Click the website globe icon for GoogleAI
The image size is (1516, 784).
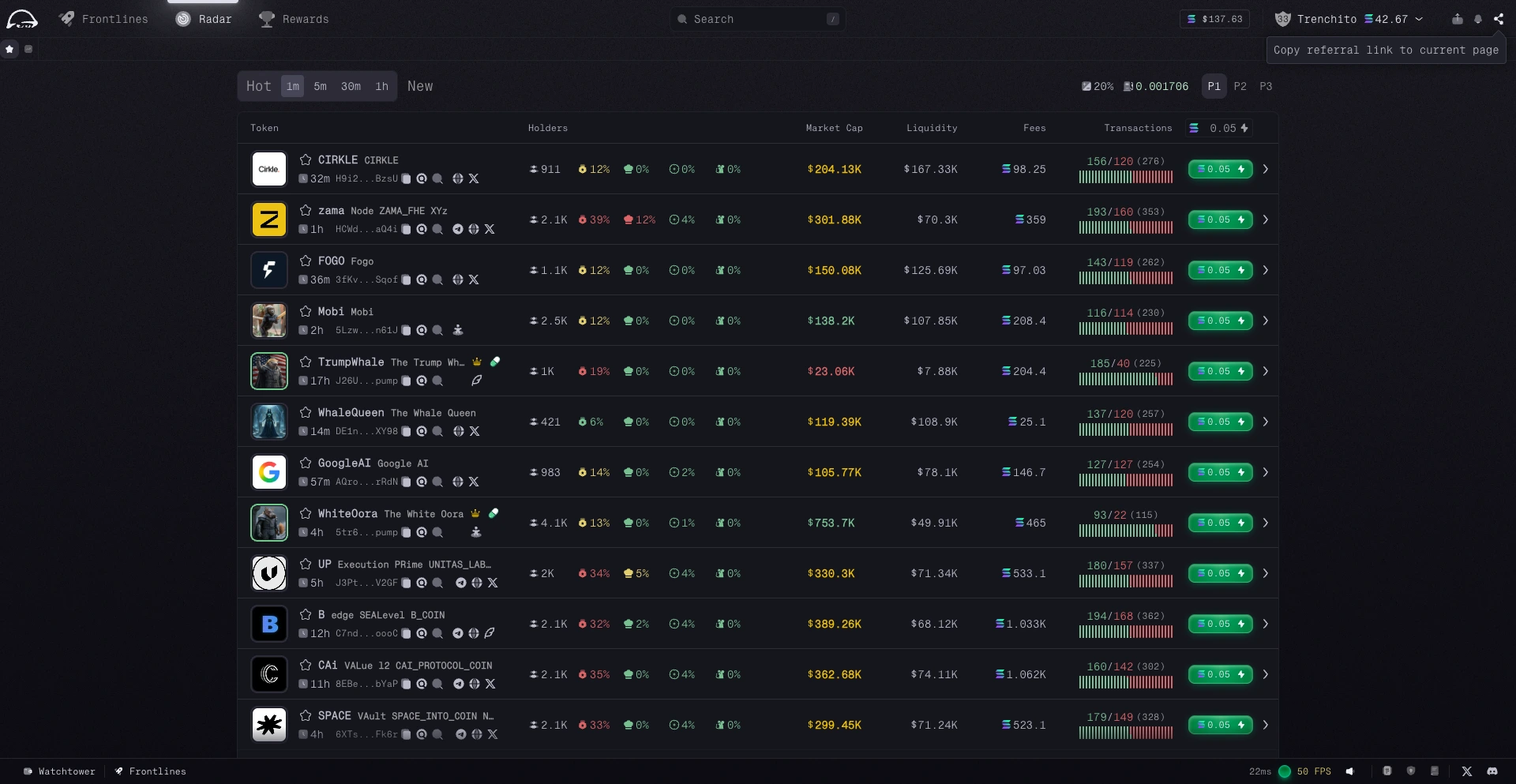click(x=458, y=482)
